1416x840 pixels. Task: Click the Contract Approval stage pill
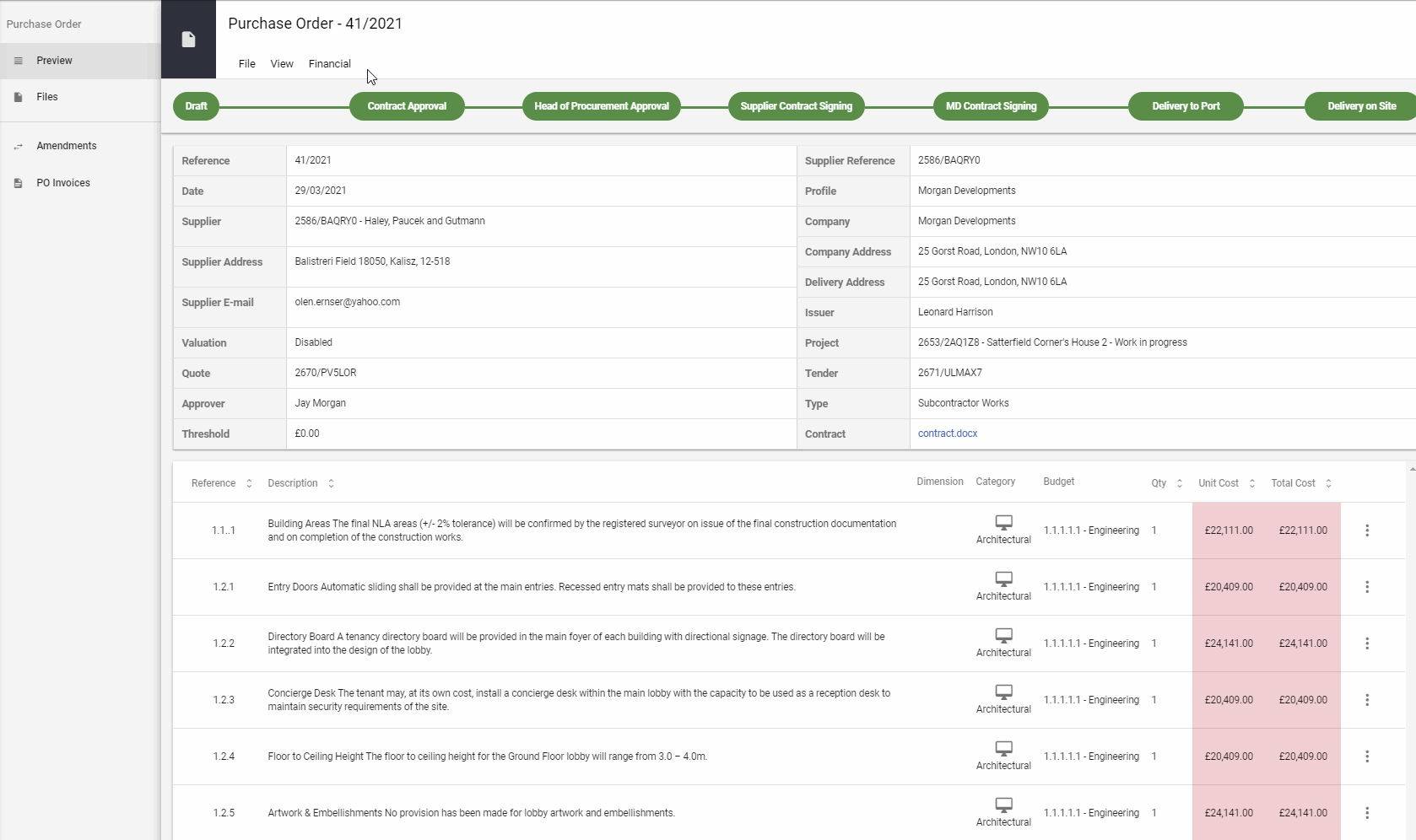[407, 105]
